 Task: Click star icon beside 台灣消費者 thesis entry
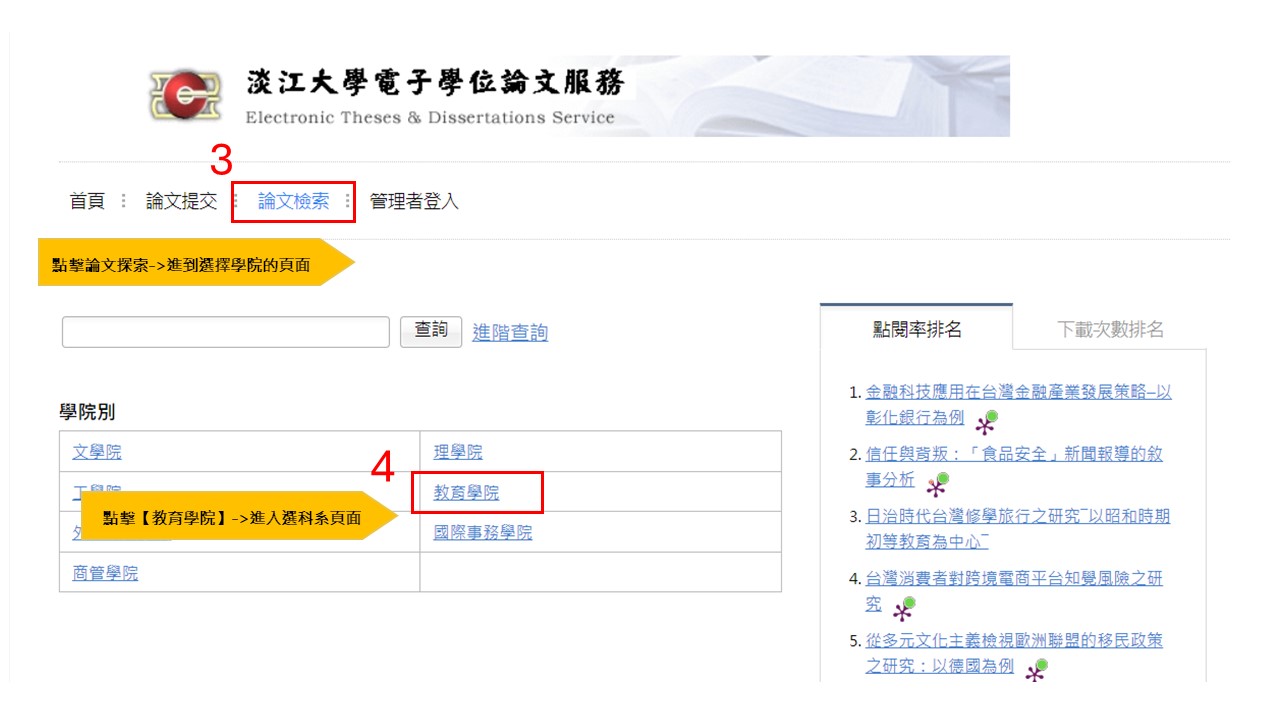pos(904,608)
